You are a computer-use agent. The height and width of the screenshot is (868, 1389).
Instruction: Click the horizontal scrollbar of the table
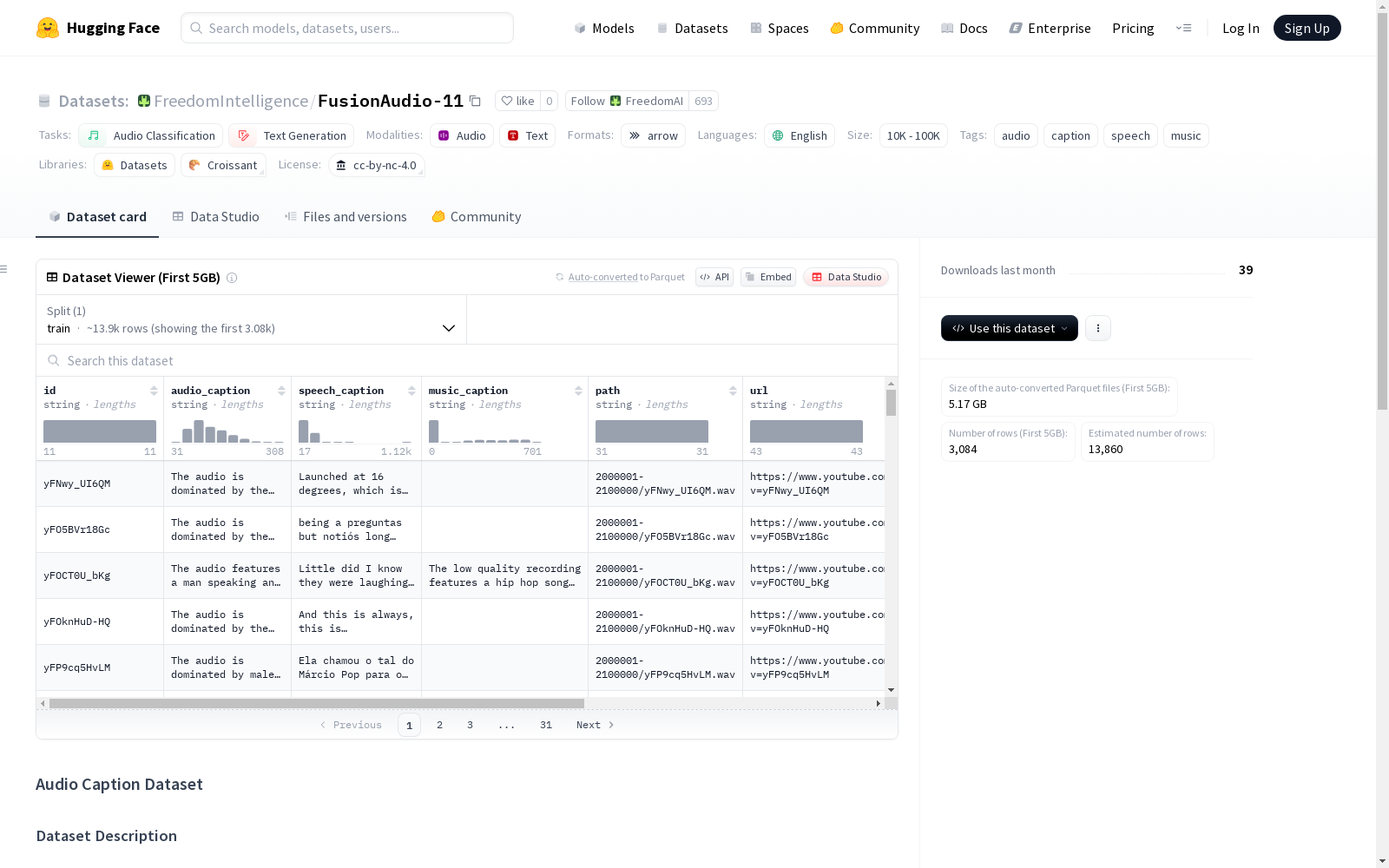[317, 703]
